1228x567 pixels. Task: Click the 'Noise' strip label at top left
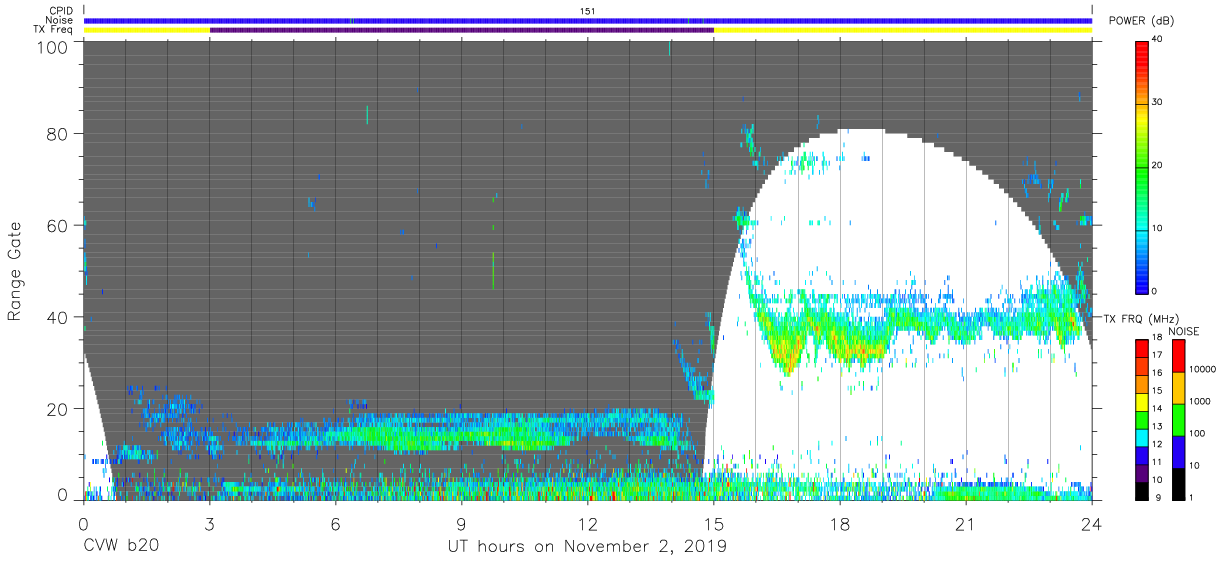[x=60, y=20]
